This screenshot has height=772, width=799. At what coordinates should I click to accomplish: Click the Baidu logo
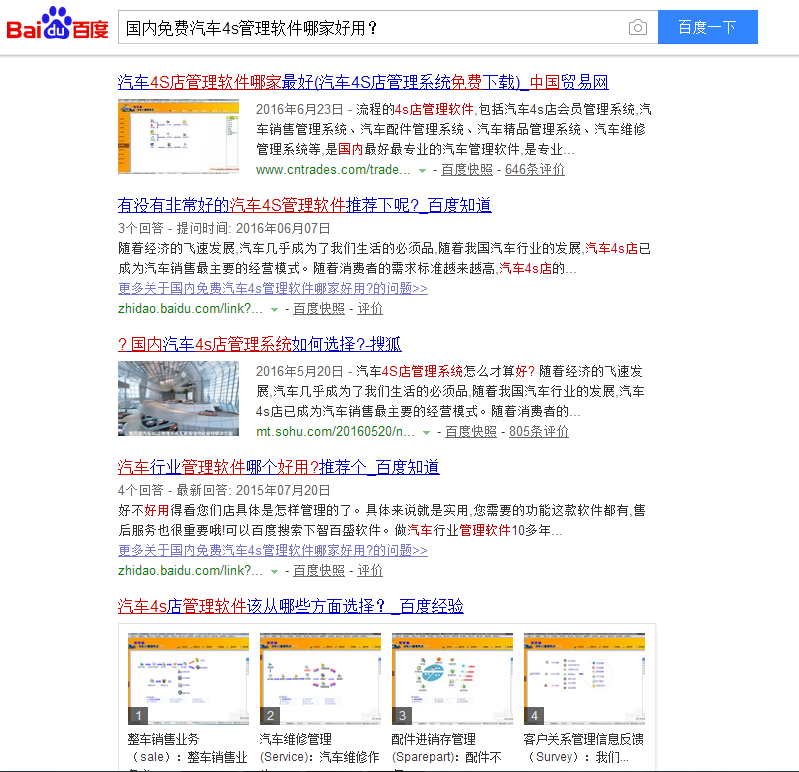[x=57, y=24]
